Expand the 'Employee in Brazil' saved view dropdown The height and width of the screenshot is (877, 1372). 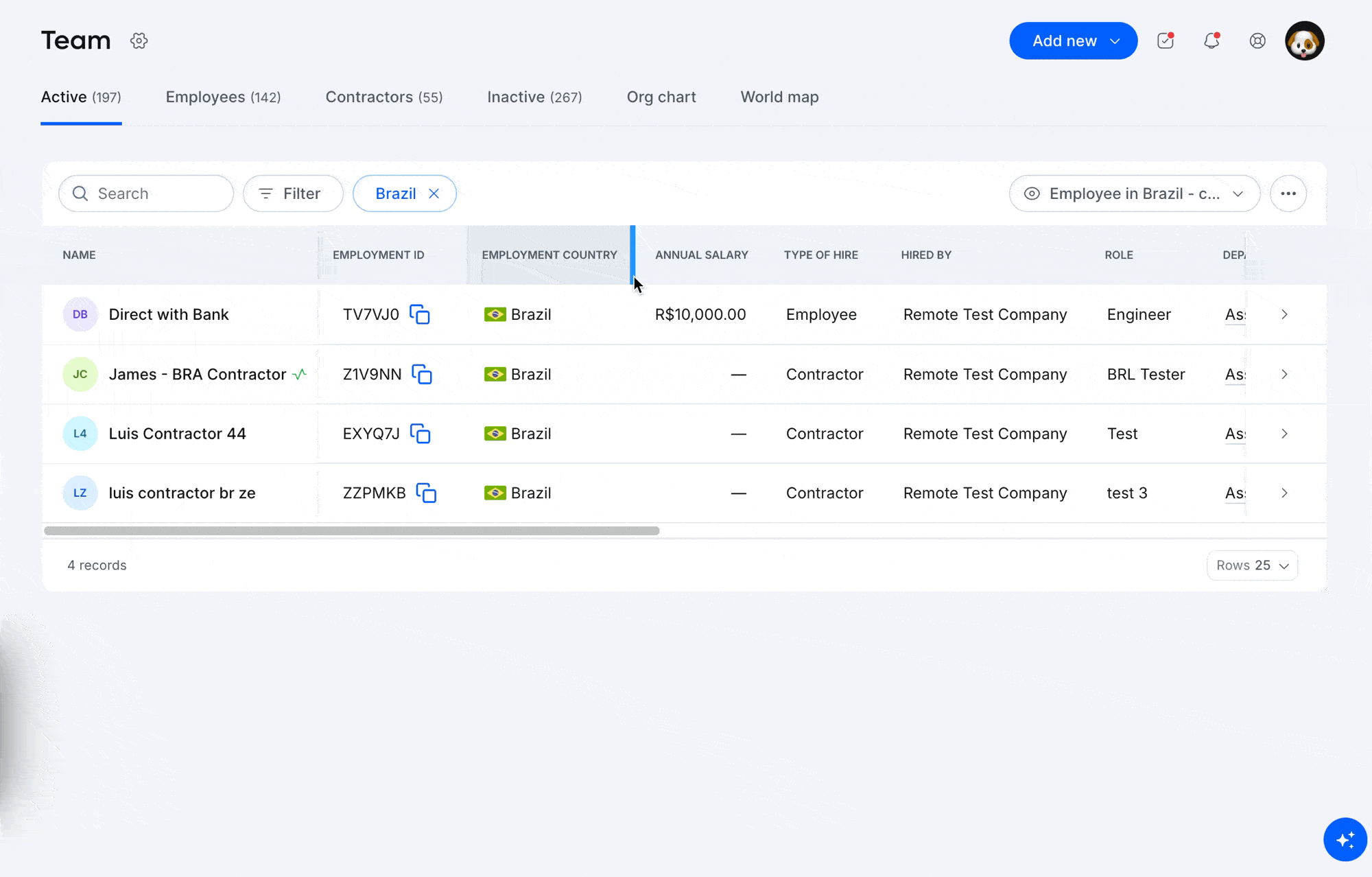tap(1239, 194)
